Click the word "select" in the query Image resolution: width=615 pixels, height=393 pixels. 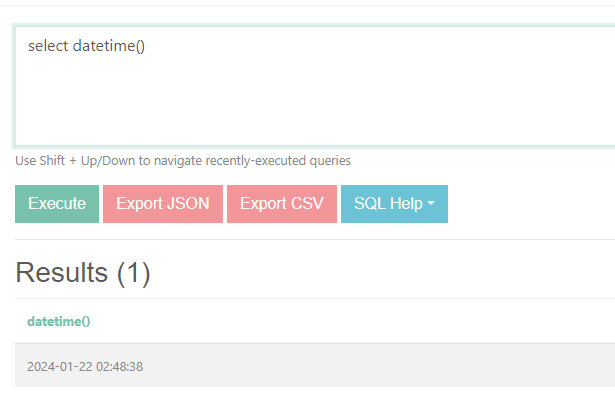pos(48,46)
